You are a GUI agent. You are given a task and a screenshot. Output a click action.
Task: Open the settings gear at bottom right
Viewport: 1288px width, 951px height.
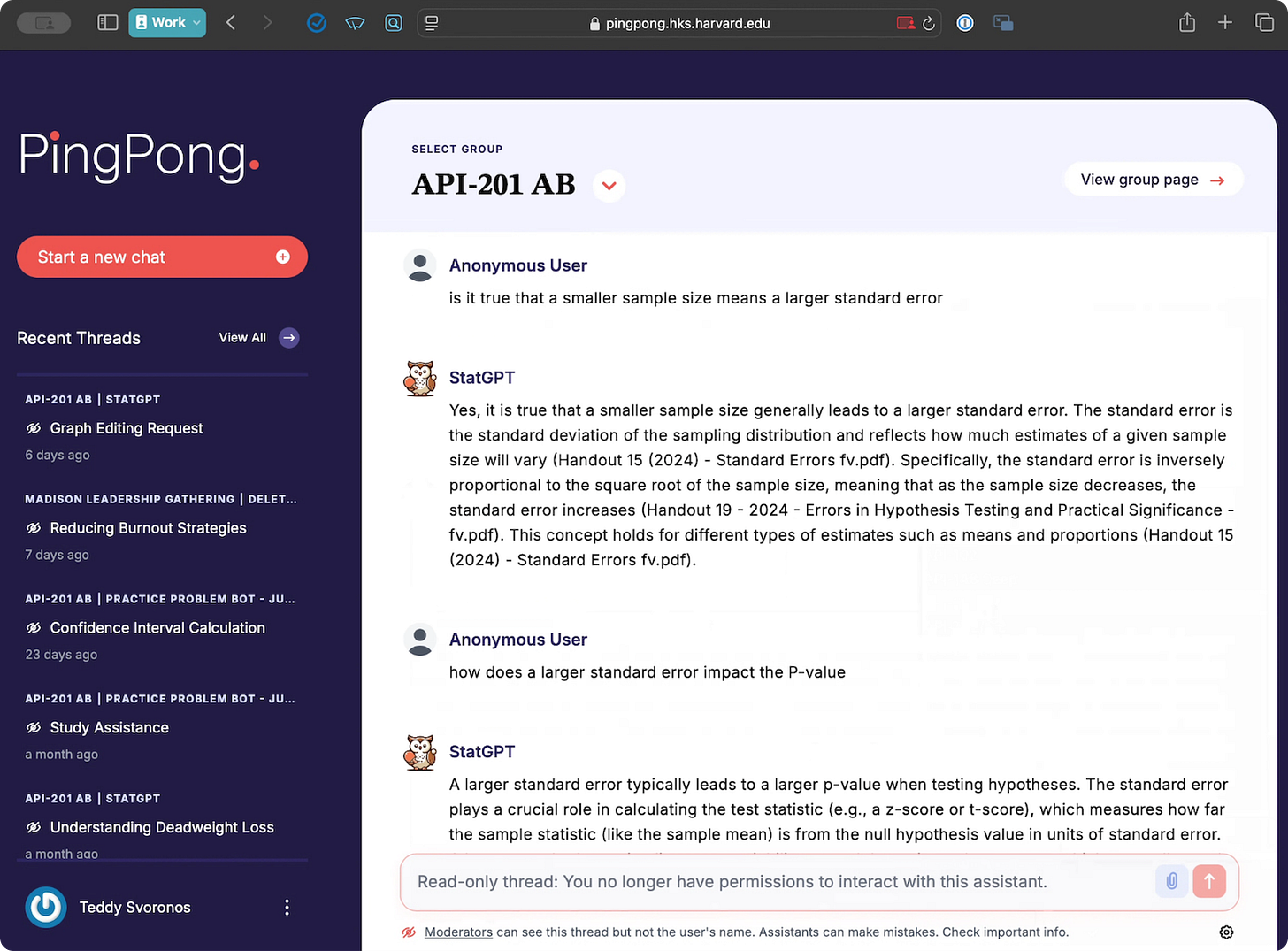click(x=1226, y=932)
